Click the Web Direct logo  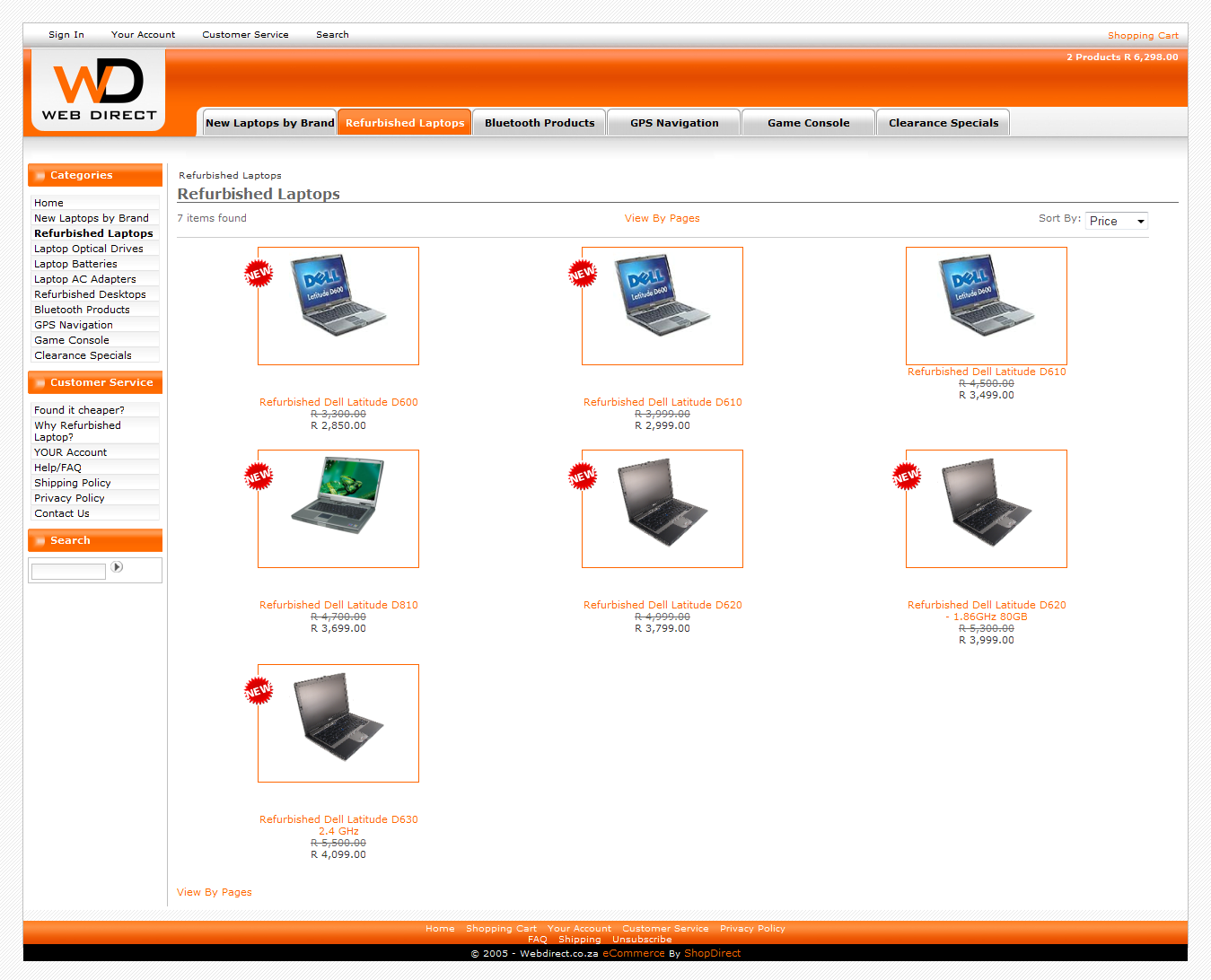click(x=99, y=90)
